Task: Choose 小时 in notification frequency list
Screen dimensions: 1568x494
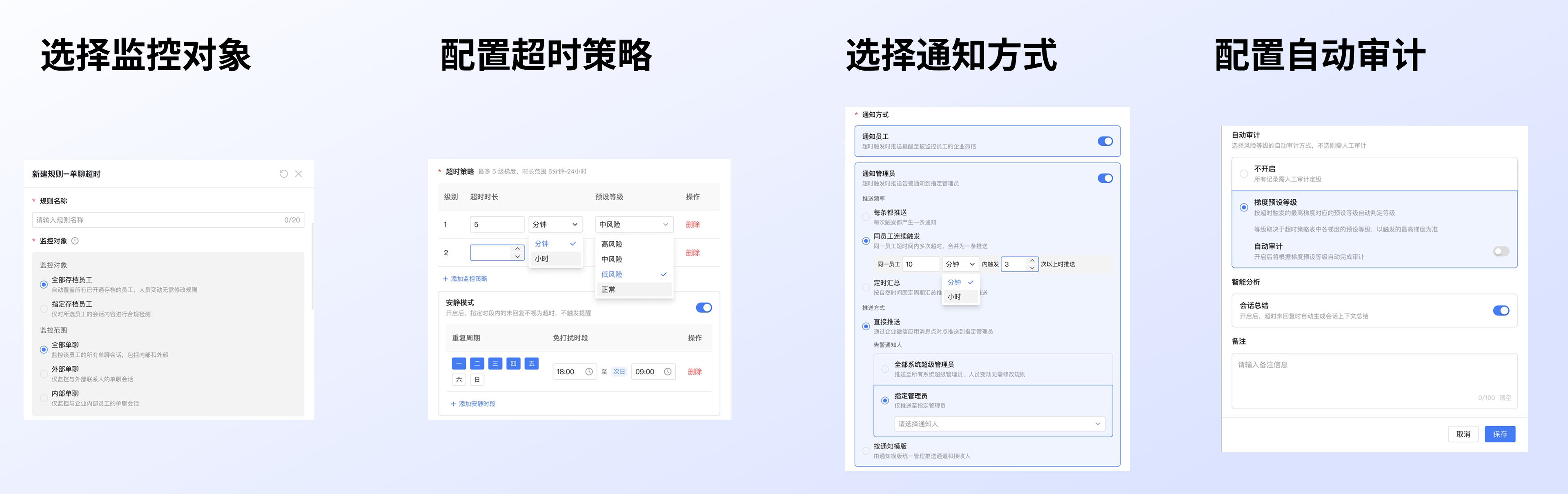Action: coord(960,297)
